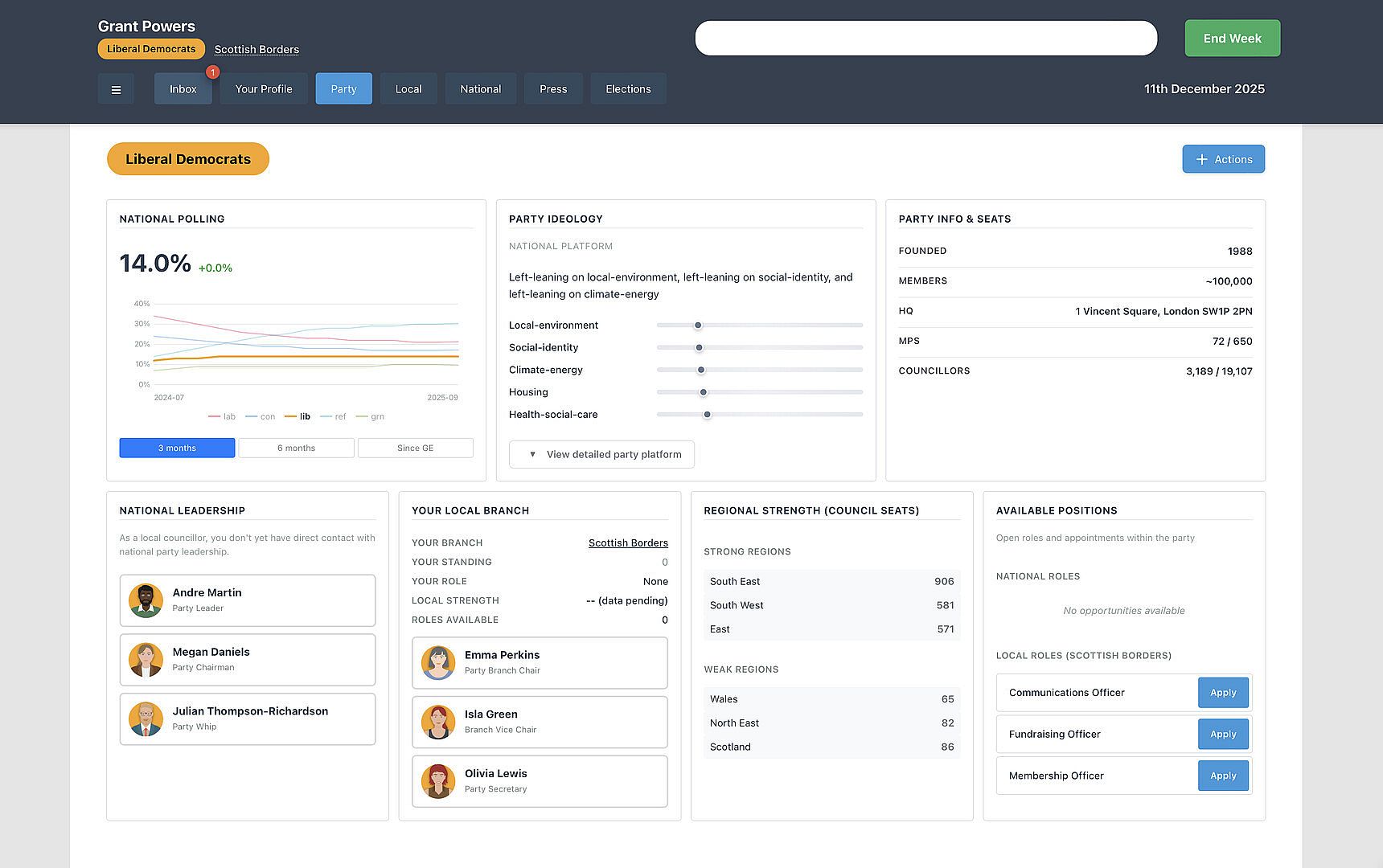The width and height of the screenshot is (1383, 868).
Task: Click Emma Perkins' avatar portrait
Action: point(438,663)
